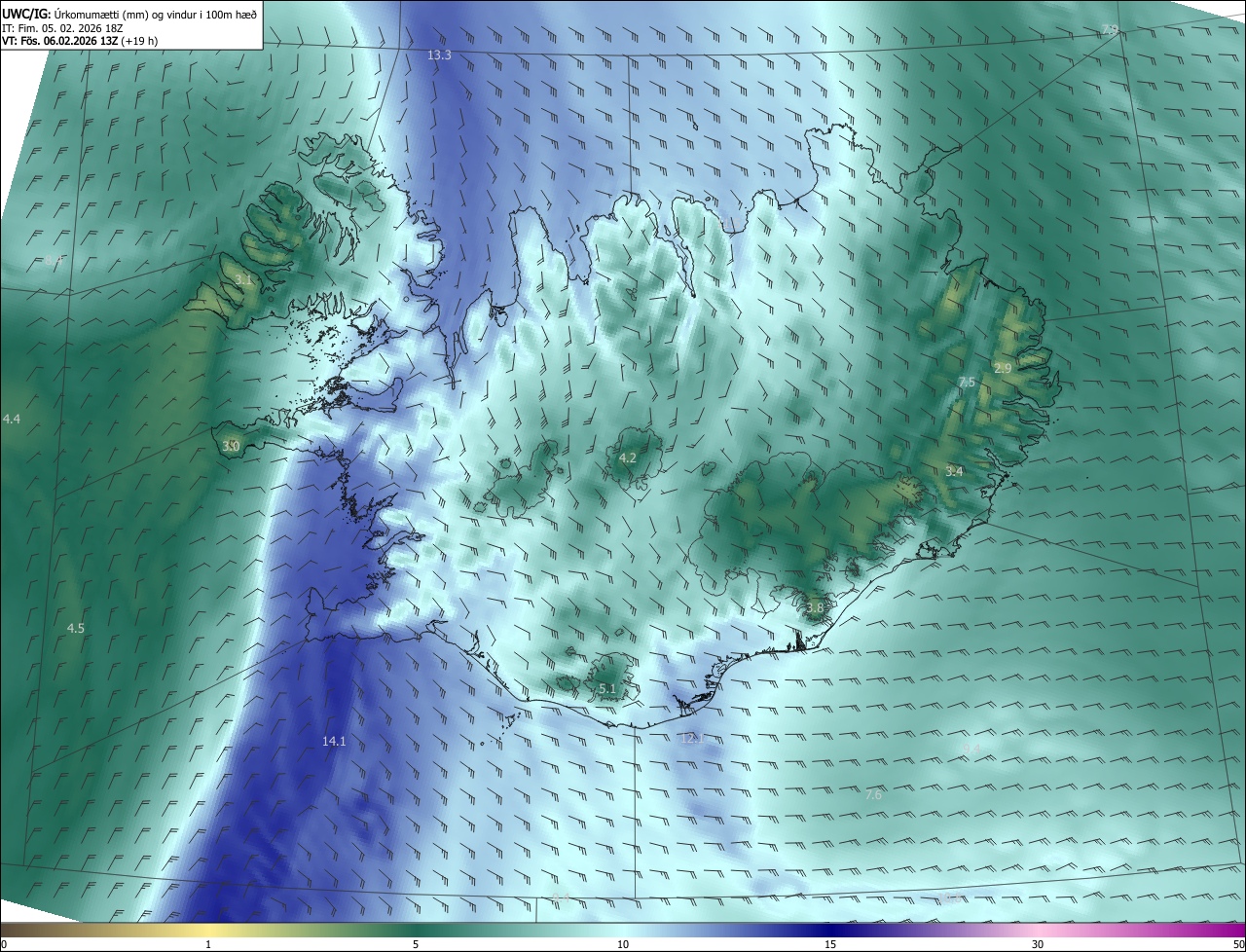Screen dimensions: 1246x952
Task: Click the 13.3 value label on the map
Action: click(439, 55)
